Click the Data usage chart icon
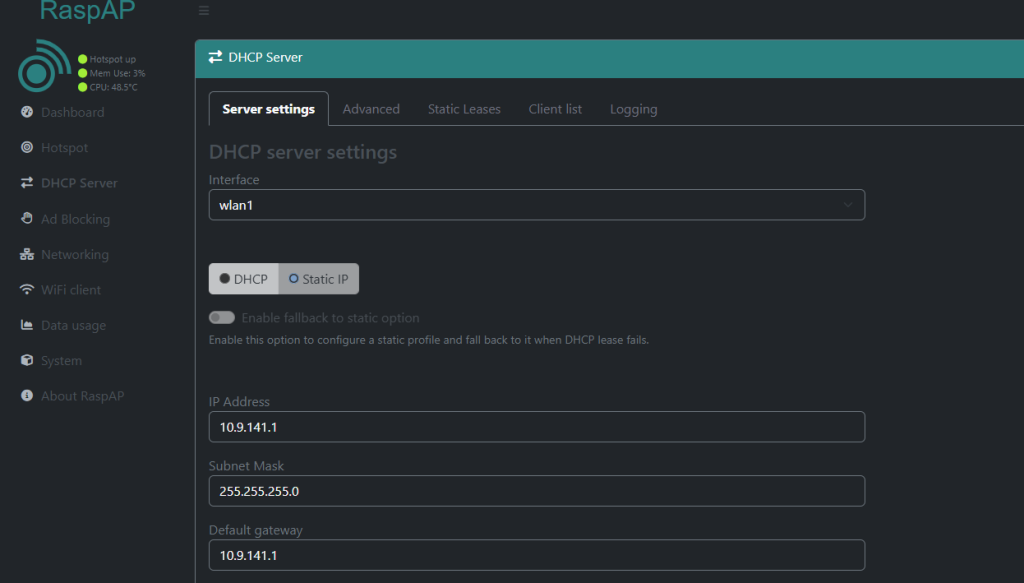This screenshot has height=583, width=1024. (27, 326)
